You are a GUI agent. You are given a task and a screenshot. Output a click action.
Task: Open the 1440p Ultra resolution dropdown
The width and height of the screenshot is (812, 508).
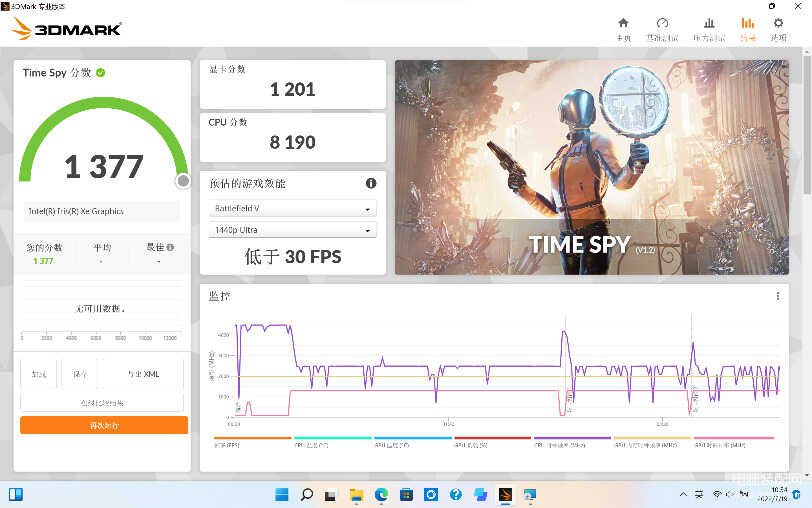pos(292,229)
